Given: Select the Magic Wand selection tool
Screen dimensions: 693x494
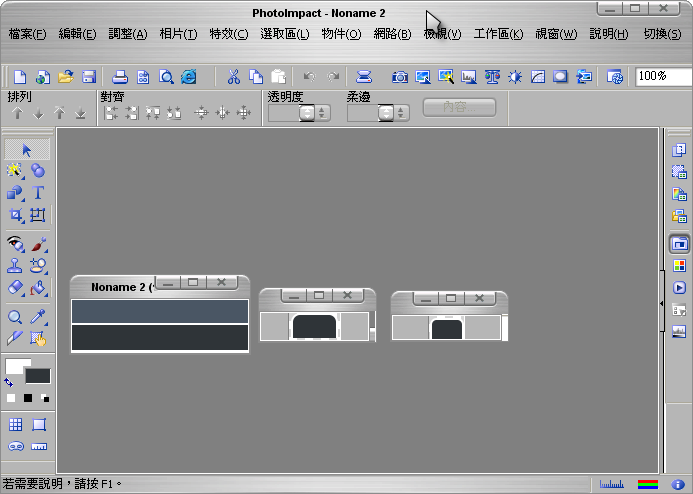Looking at the screenshot, I should 15,171.
